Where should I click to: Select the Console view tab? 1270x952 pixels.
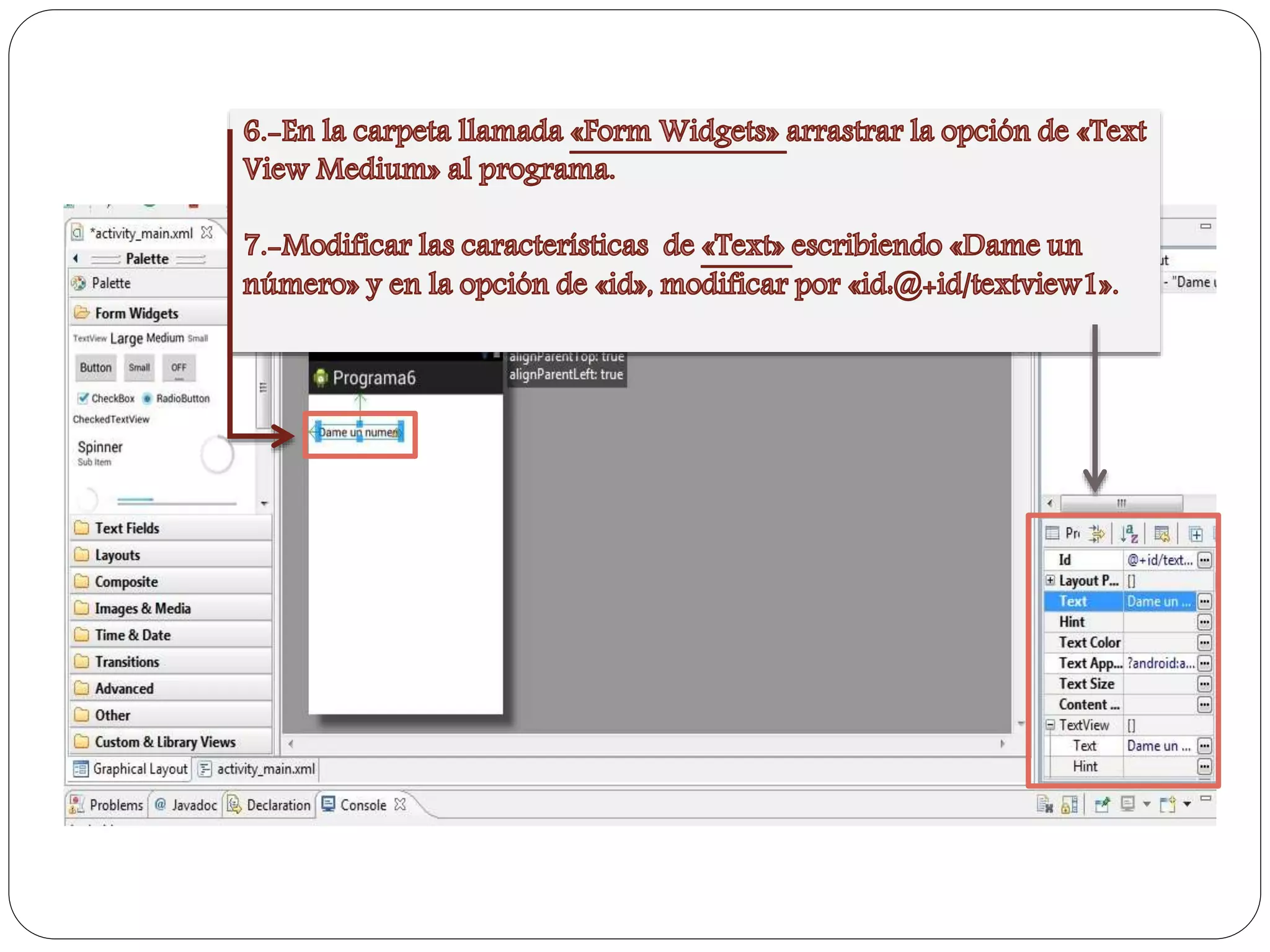pyautogui.click(x=355, y=804)
